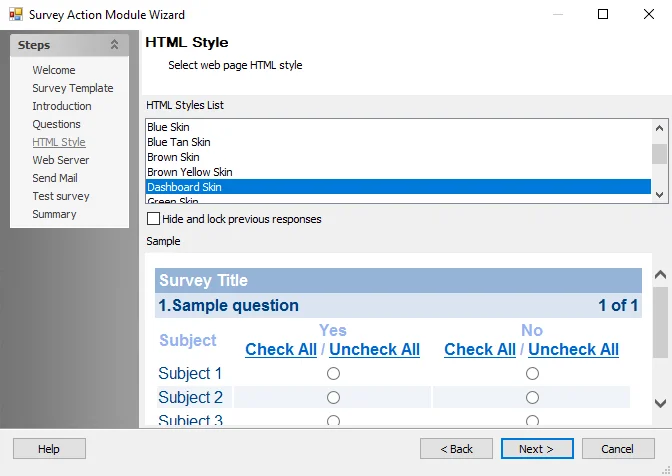Select the Questions step
Viewport: 672px width, 476px height.
tap(56, 124)
